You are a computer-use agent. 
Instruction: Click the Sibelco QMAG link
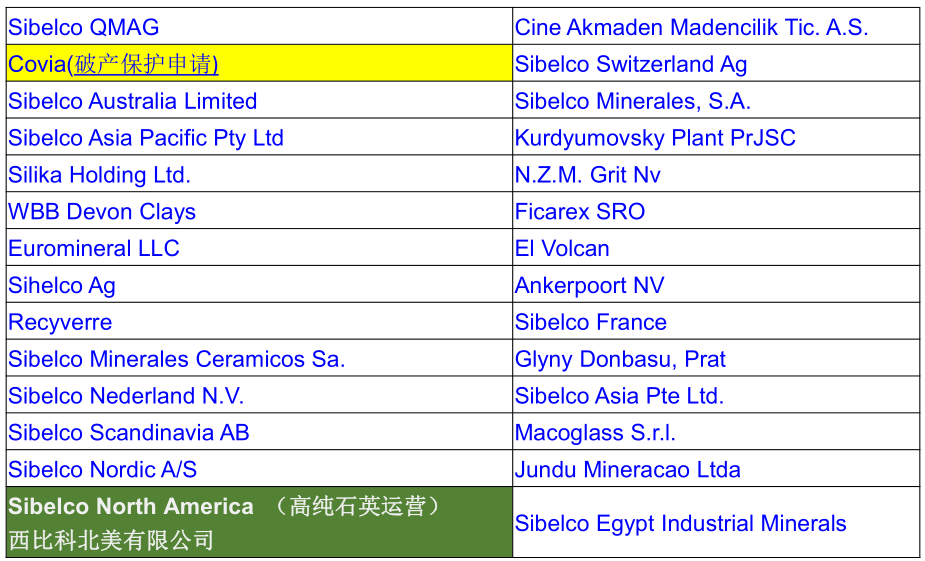[x=84, y=27]
